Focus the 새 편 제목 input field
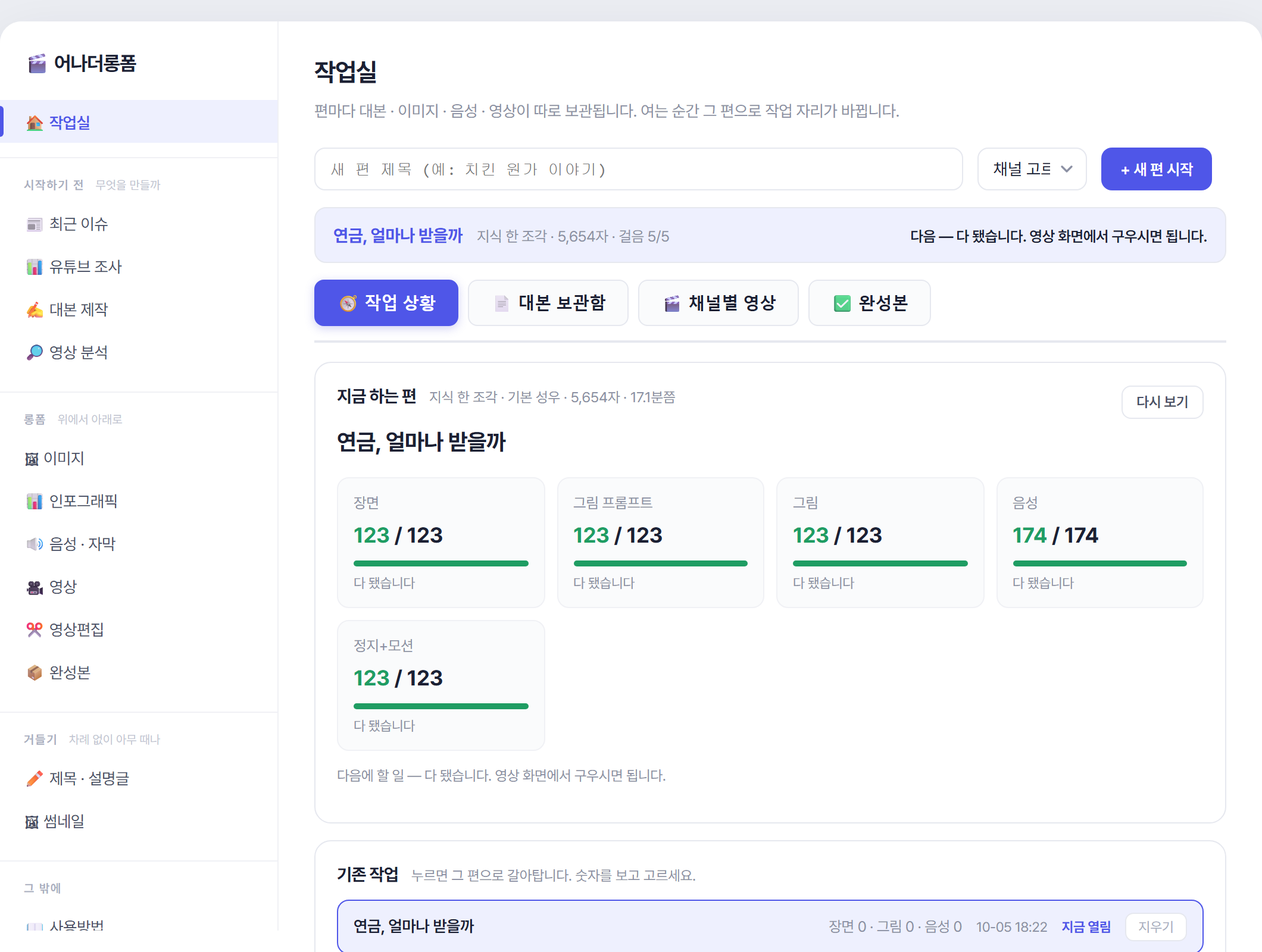This screenshot has height=952, width=1262. click(638, 169)
